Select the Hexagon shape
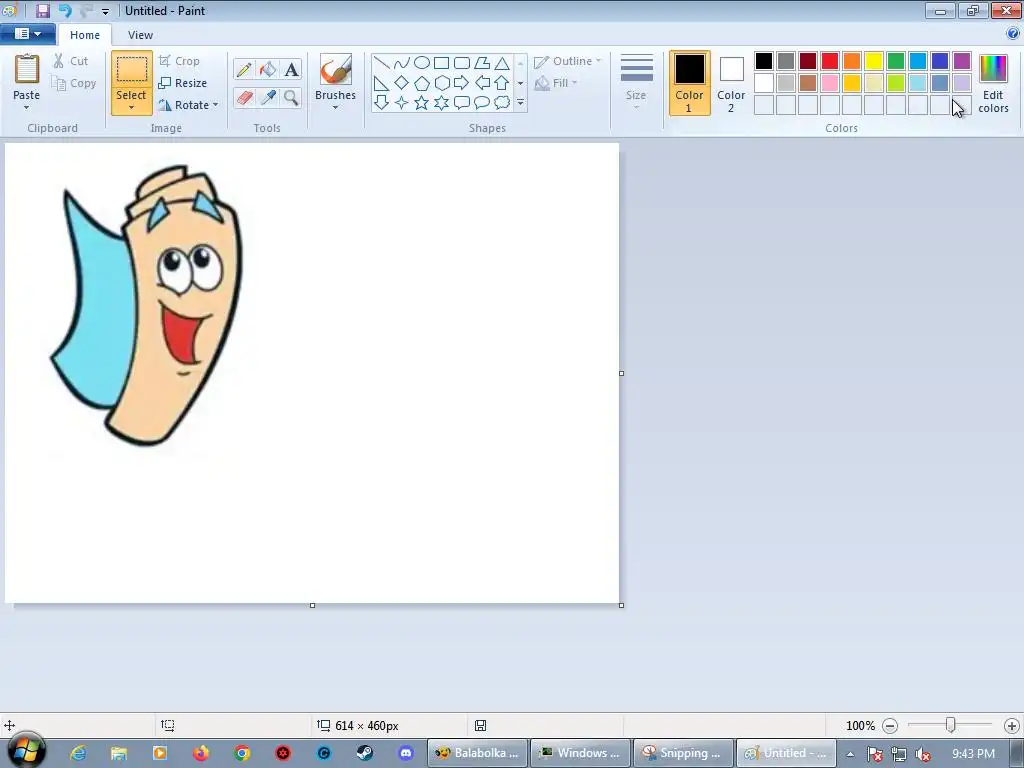1024x768 pixels. 441,83
